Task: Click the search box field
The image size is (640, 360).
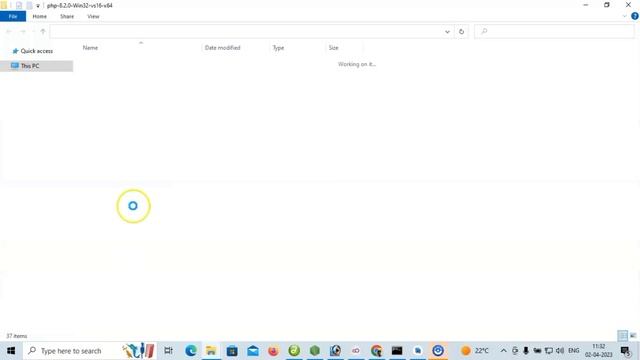Action: click(x=554, y=31)
